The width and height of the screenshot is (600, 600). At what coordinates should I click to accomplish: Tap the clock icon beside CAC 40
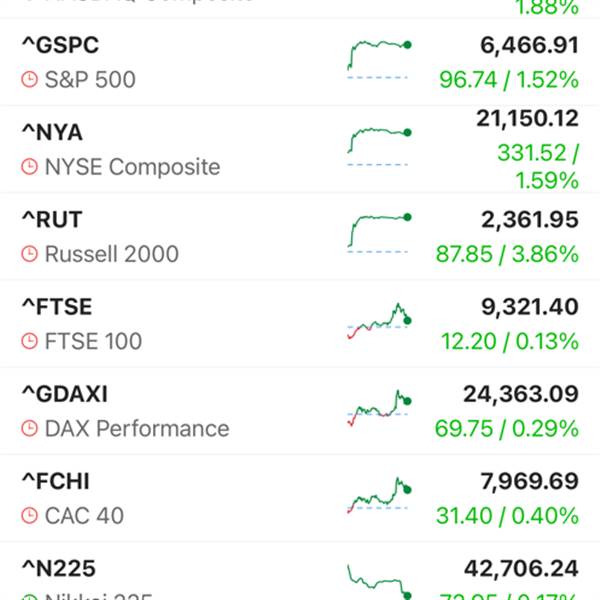coord(29,516)
